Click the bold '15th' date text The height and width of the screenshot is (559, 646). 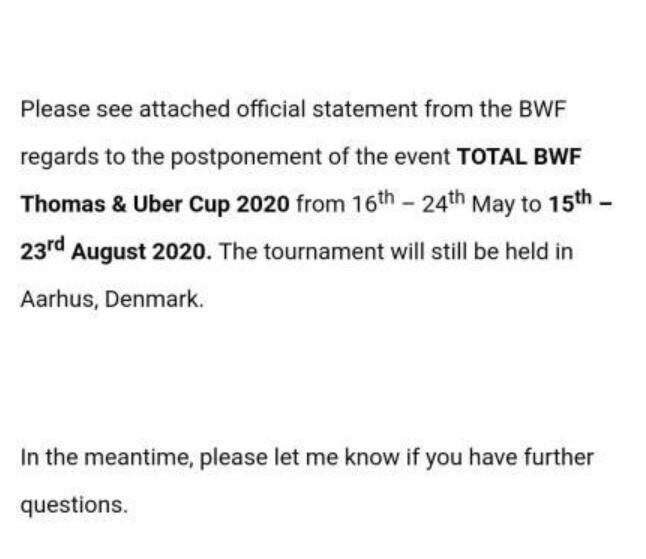click(x=570, y=202)
